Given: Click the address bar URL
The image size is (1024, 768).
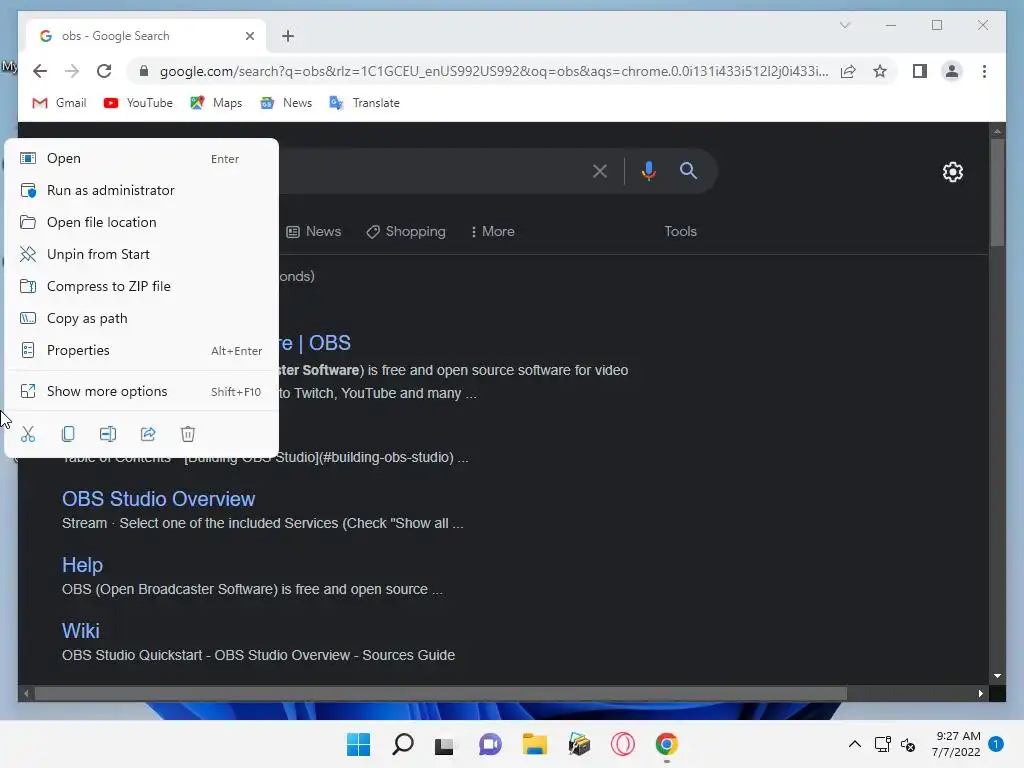Looking at the screenshot, I should [x=494, y=71].
